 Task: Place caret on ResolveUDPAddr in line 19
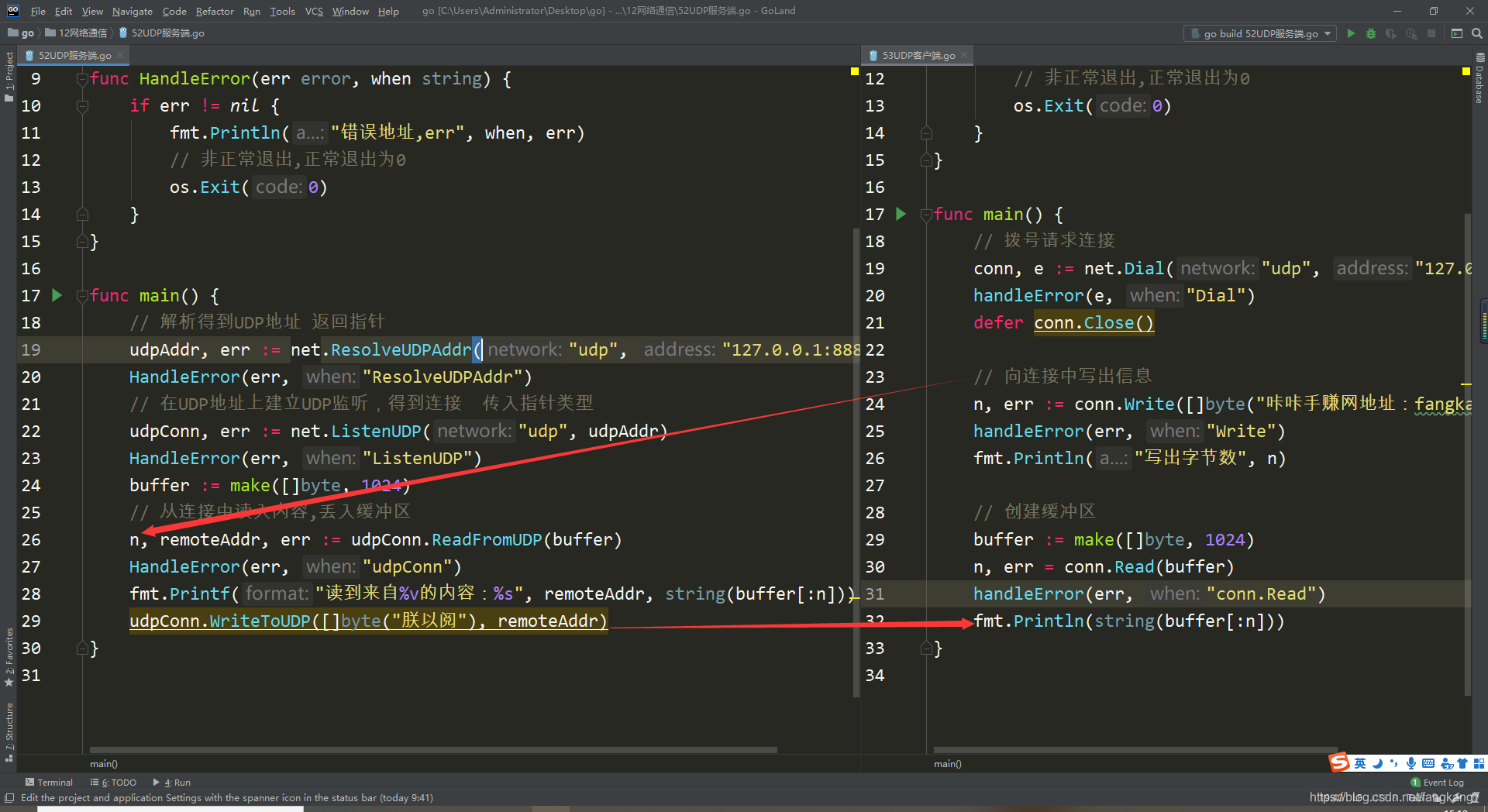401,350
